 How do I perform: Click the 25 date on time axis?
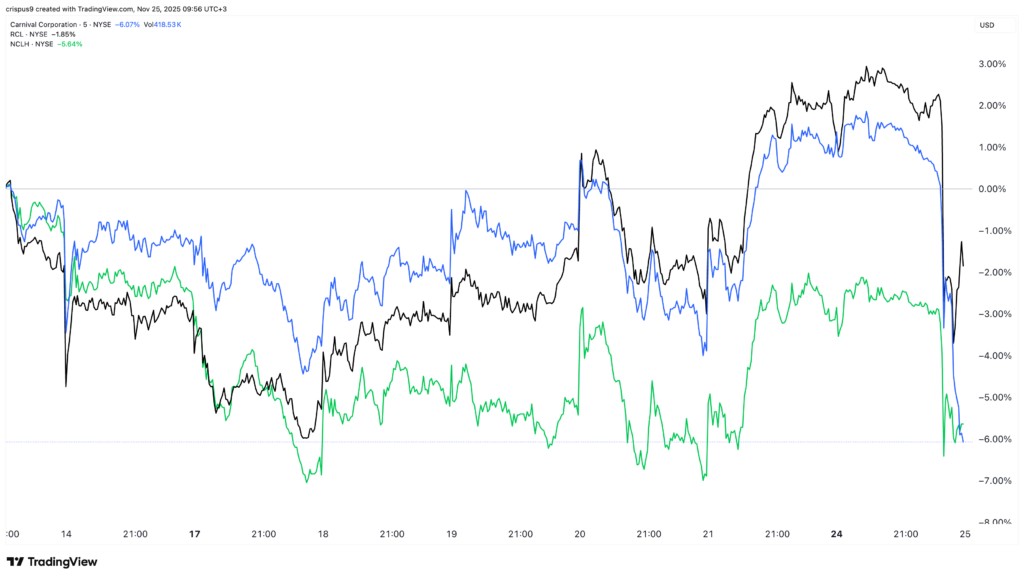tap(964, 535)
